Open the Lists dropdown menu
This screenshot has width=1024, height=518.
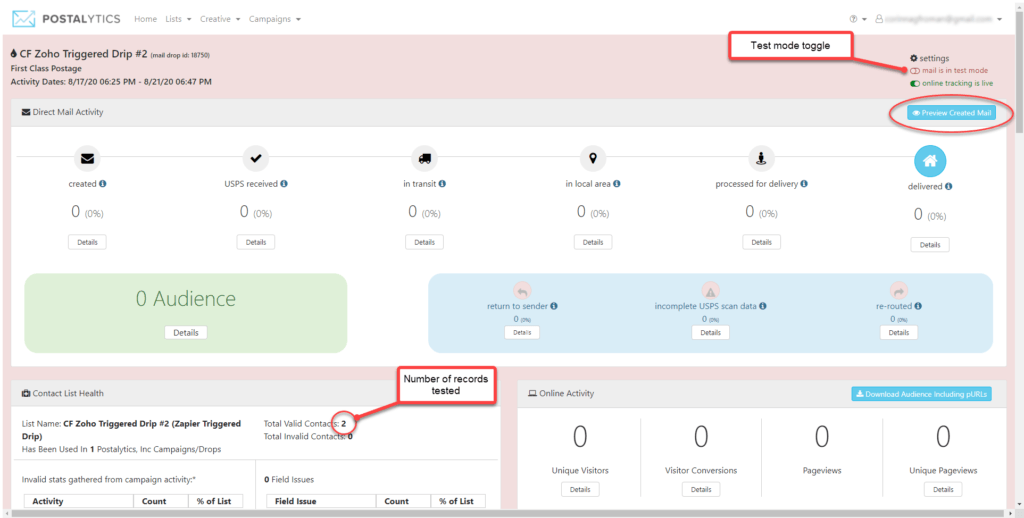[x=178, y=19]
